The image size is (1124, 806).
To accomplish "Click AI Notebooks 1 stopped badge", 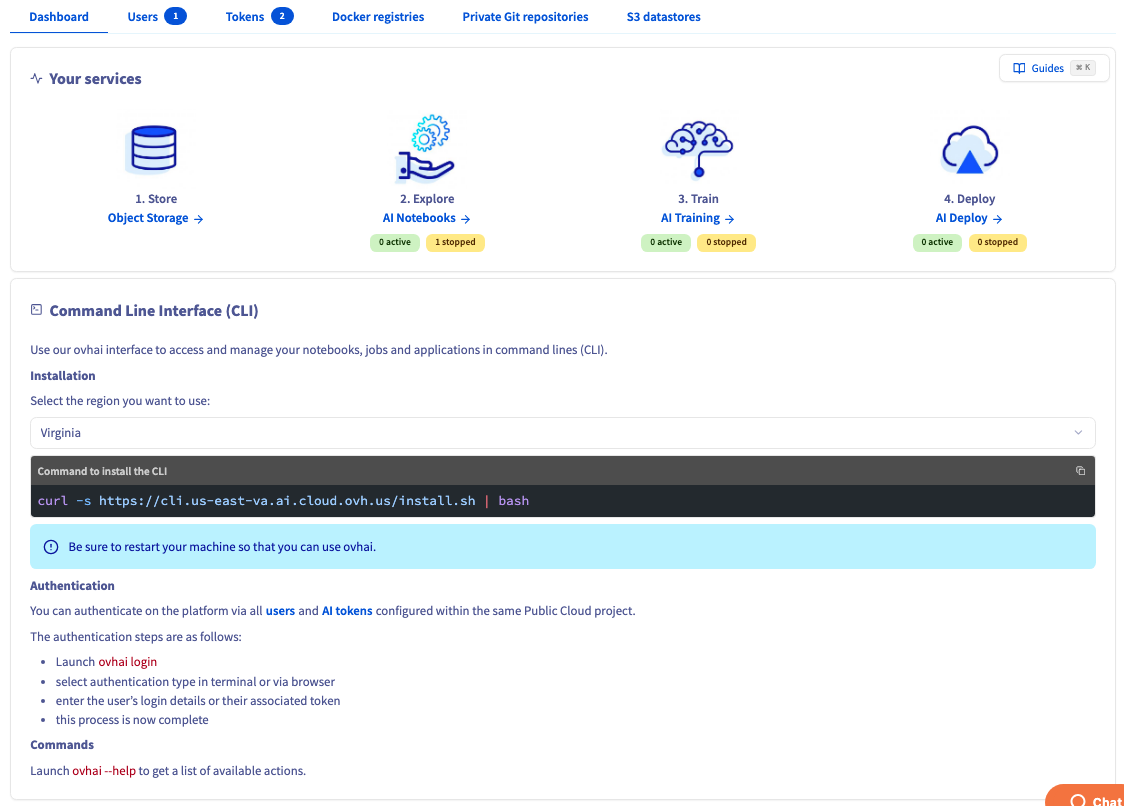I will click(455, 242).
